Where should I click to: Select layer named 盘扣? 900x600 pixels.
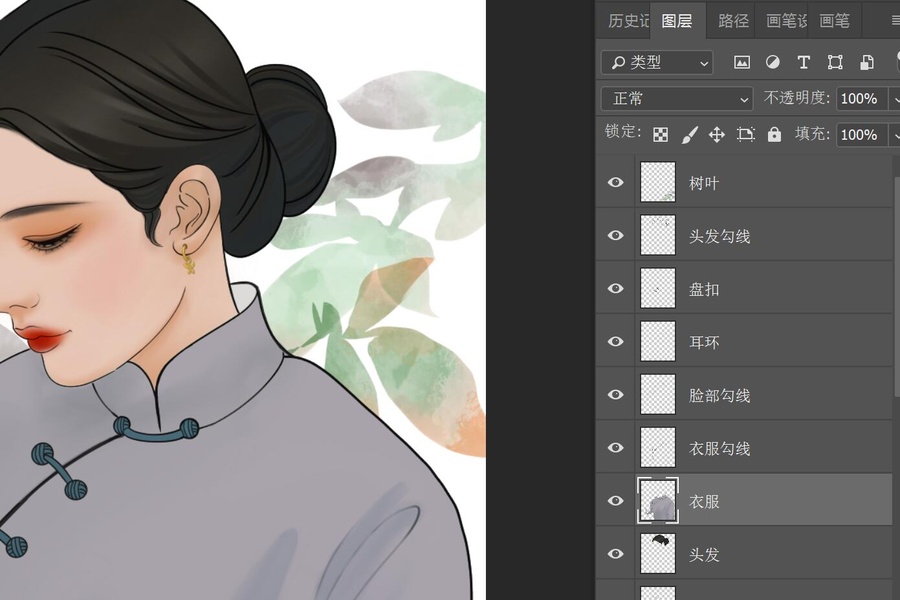point(704,289)
